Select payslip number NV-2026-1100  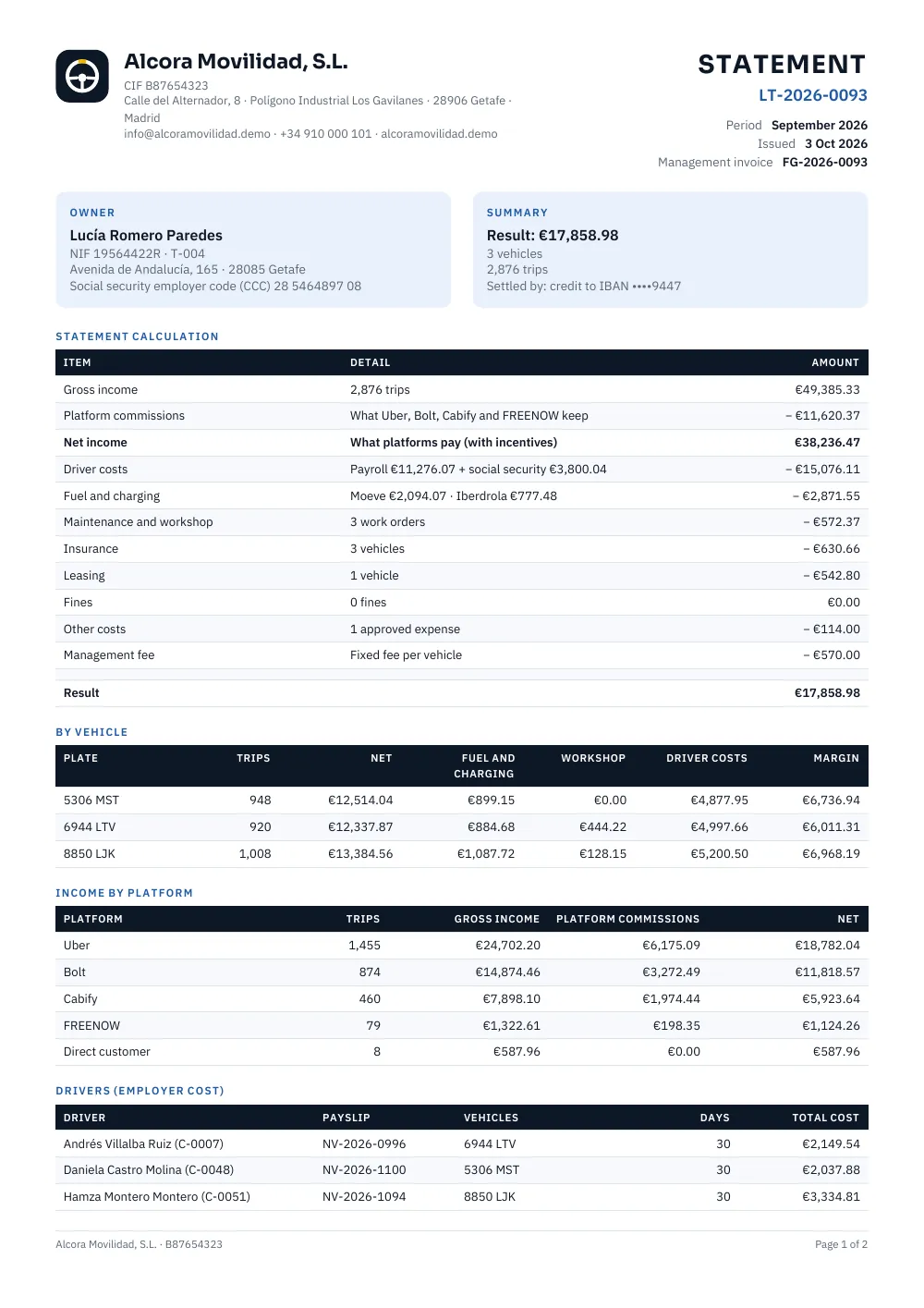(364, 1170)
